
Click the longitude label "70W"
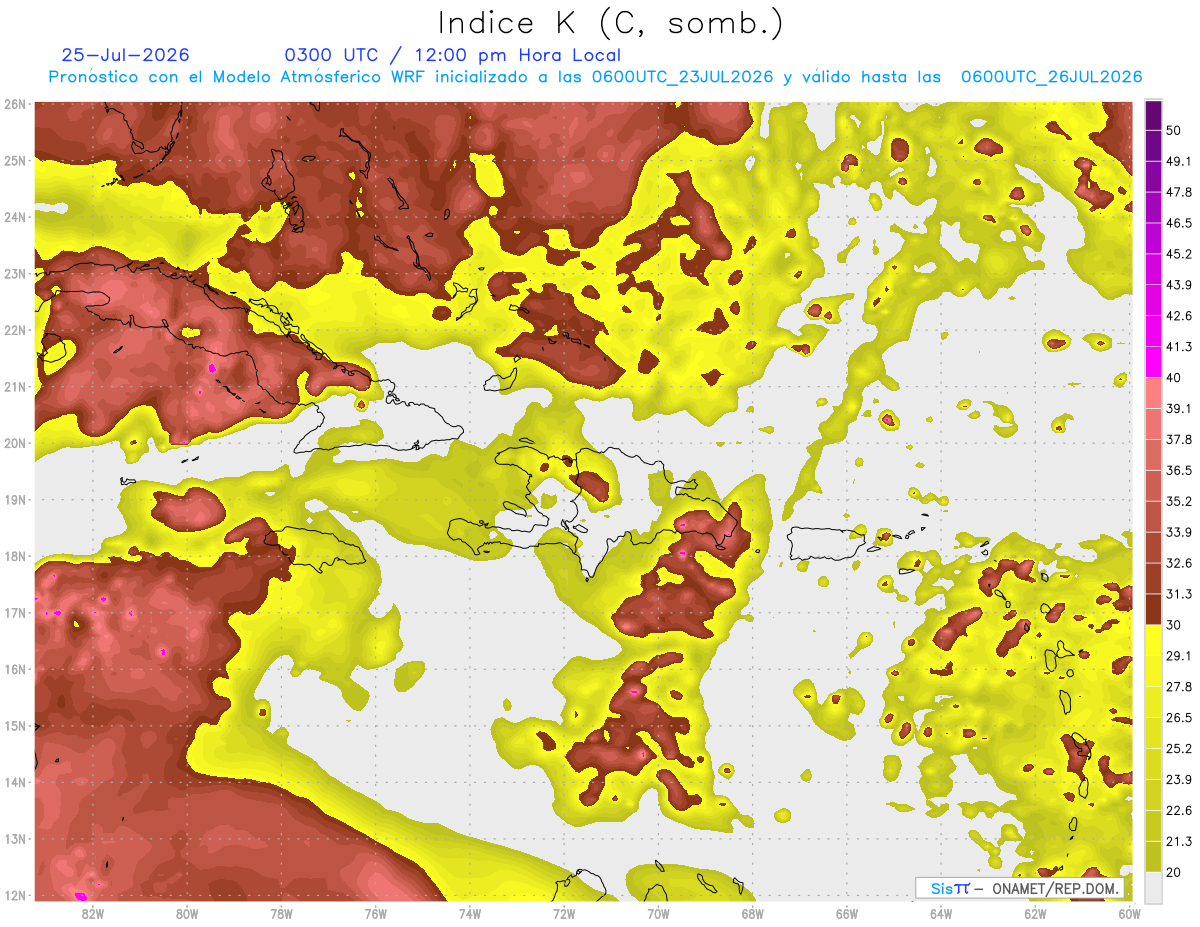pos(658,913)
